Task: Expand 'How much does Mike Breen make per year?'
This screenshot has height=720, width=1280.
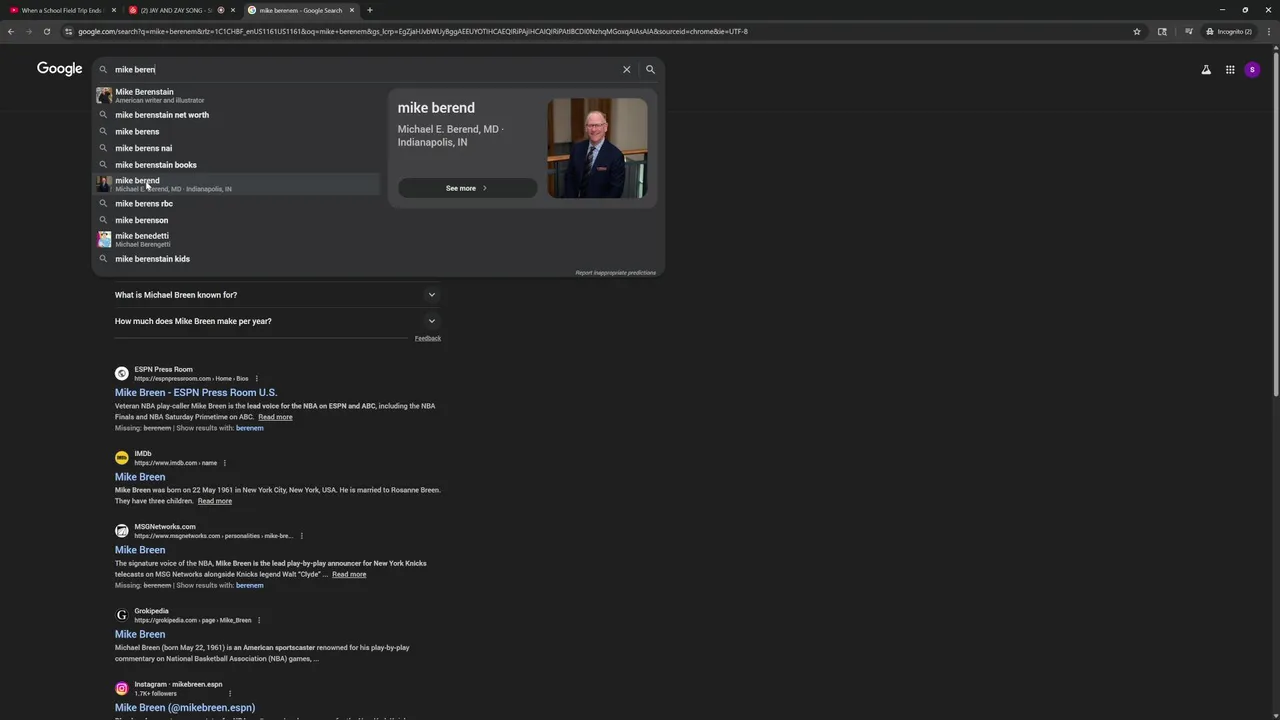Action: coord(277,321)
